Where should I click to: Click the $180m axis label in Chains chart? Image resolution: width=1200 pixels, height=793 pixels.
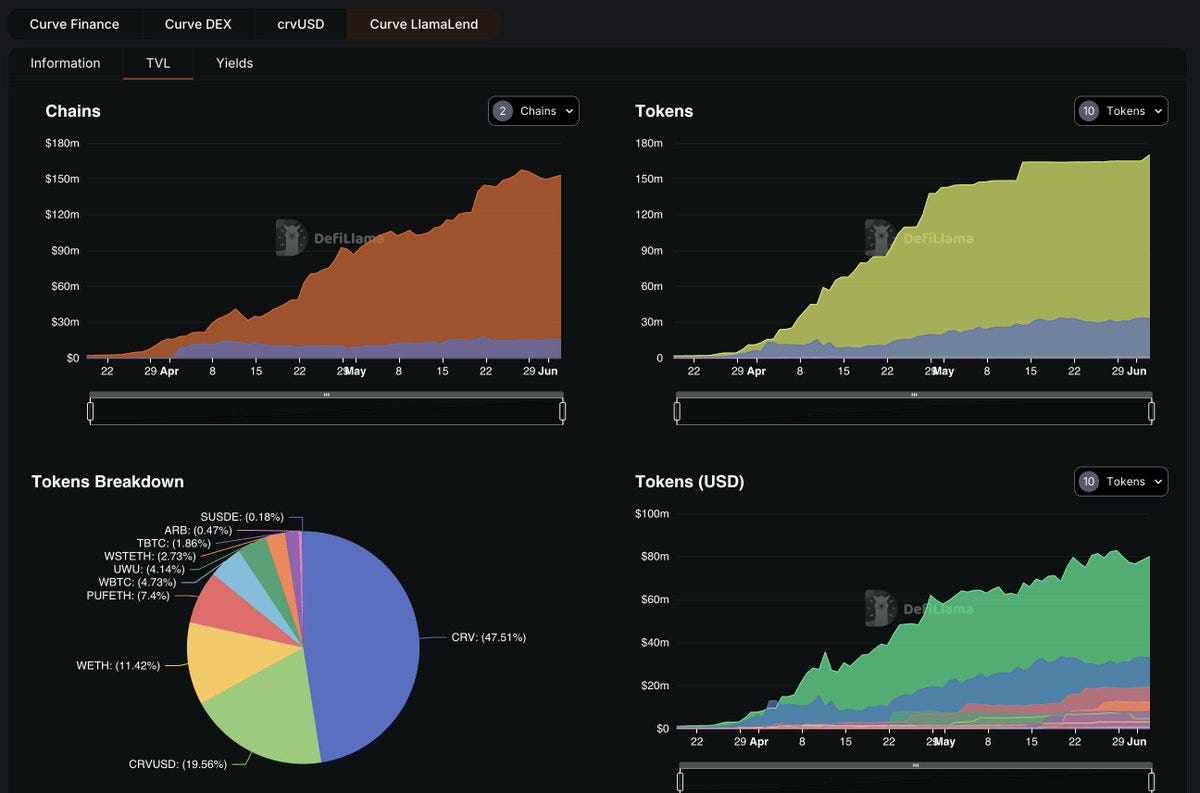62,144
